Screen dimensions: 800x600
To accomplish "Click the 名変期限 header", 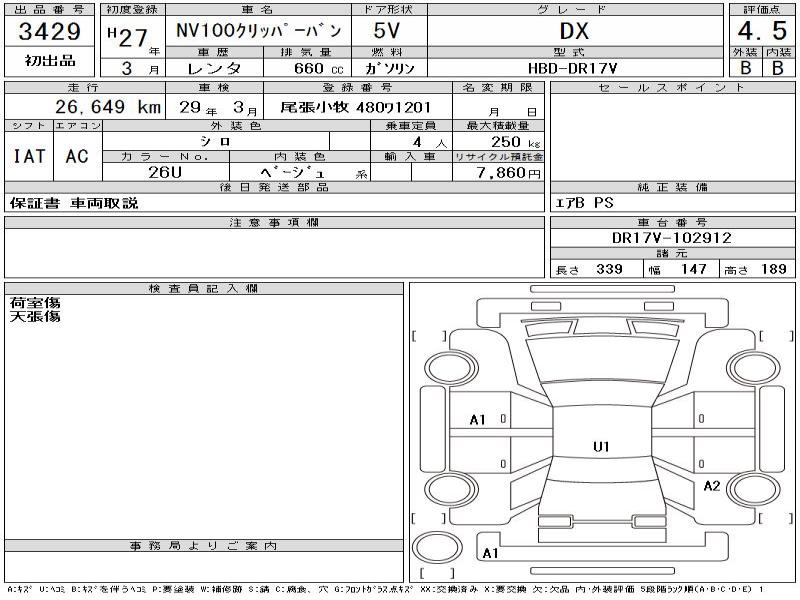I will pos(498,87).
